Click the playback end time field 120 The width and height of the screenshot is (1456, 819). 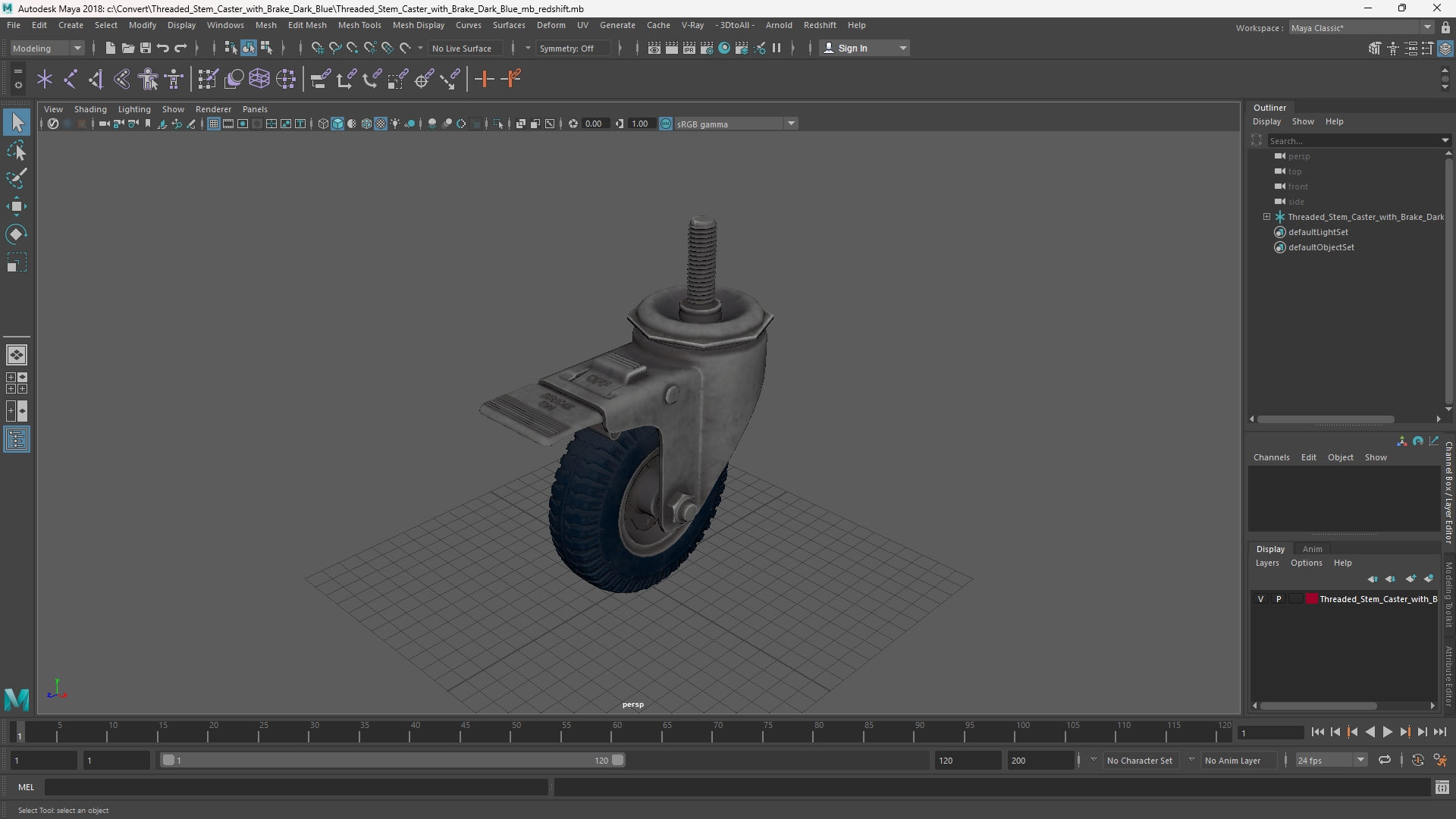(x=968, y=760)
